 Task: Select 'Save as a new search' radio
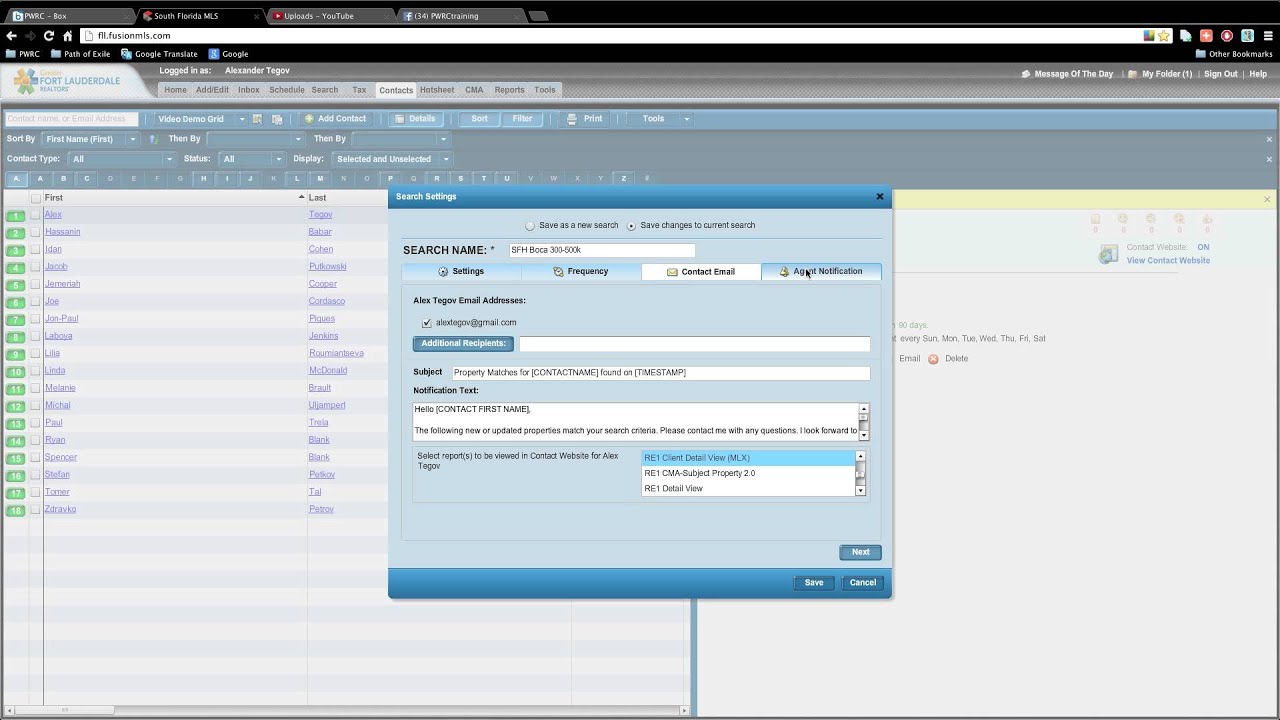click(530, 226)
